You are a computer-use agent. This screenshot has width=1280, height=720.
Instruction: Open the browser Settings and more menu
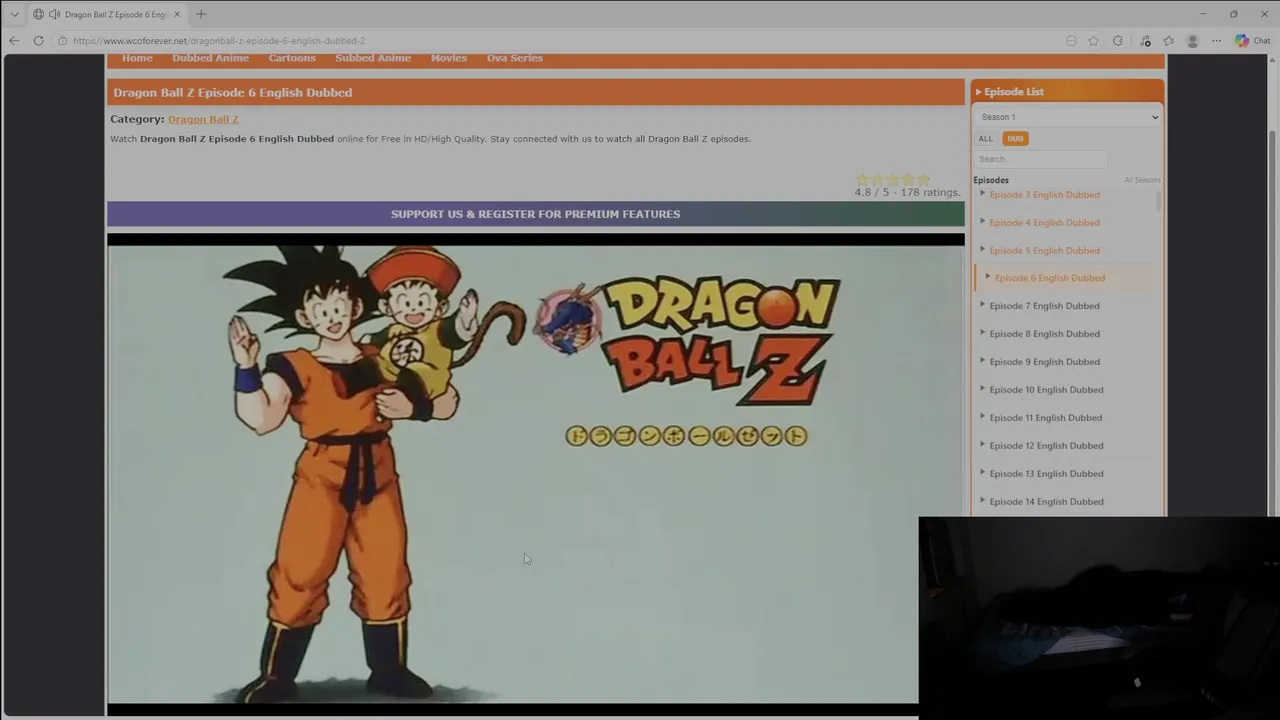point(1217,41)
